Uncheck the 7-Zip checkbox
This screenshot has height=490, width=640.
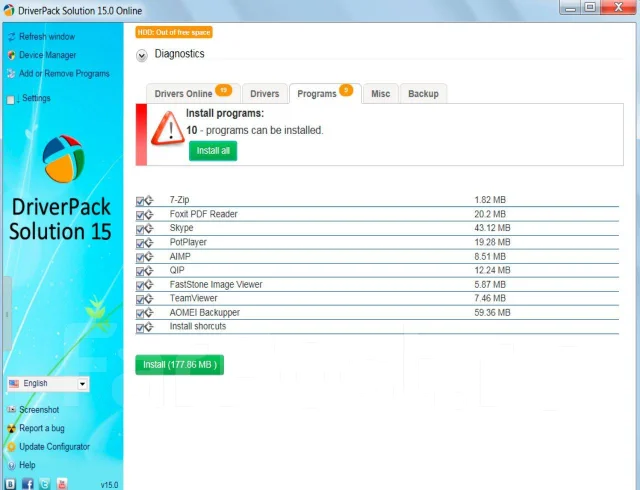tap(140, 201)
